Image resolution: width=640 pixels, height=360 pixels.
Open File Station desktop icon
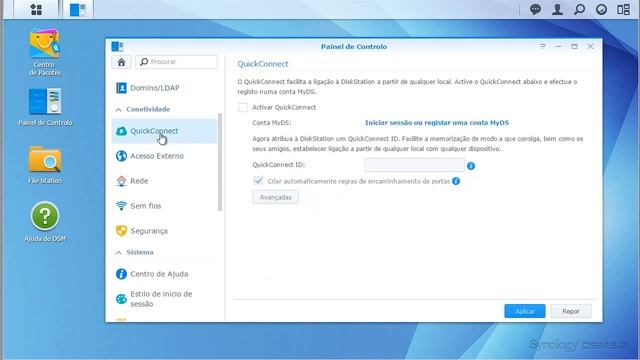[45, 165]
